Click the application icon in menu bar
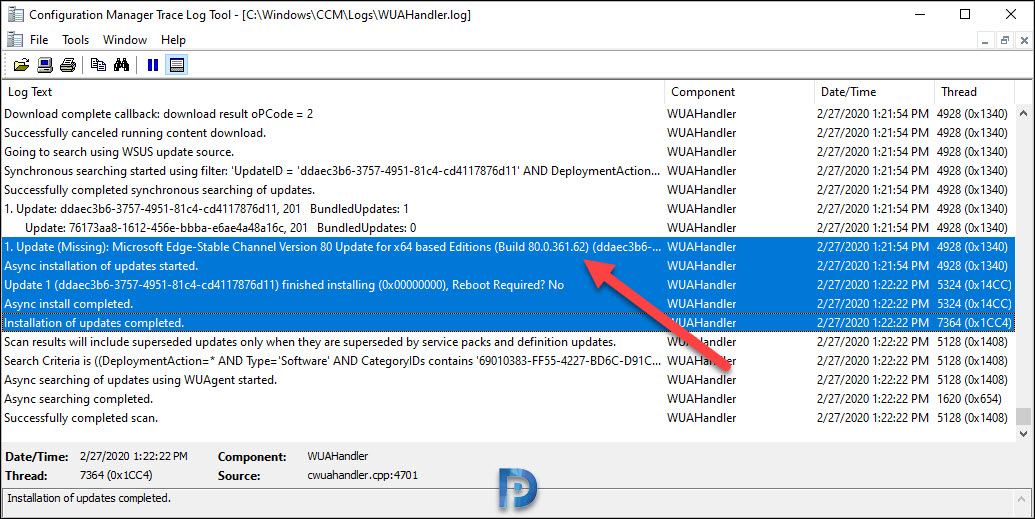The height and width of the screenshot is (519, 1035). click(x=15, y=40)
